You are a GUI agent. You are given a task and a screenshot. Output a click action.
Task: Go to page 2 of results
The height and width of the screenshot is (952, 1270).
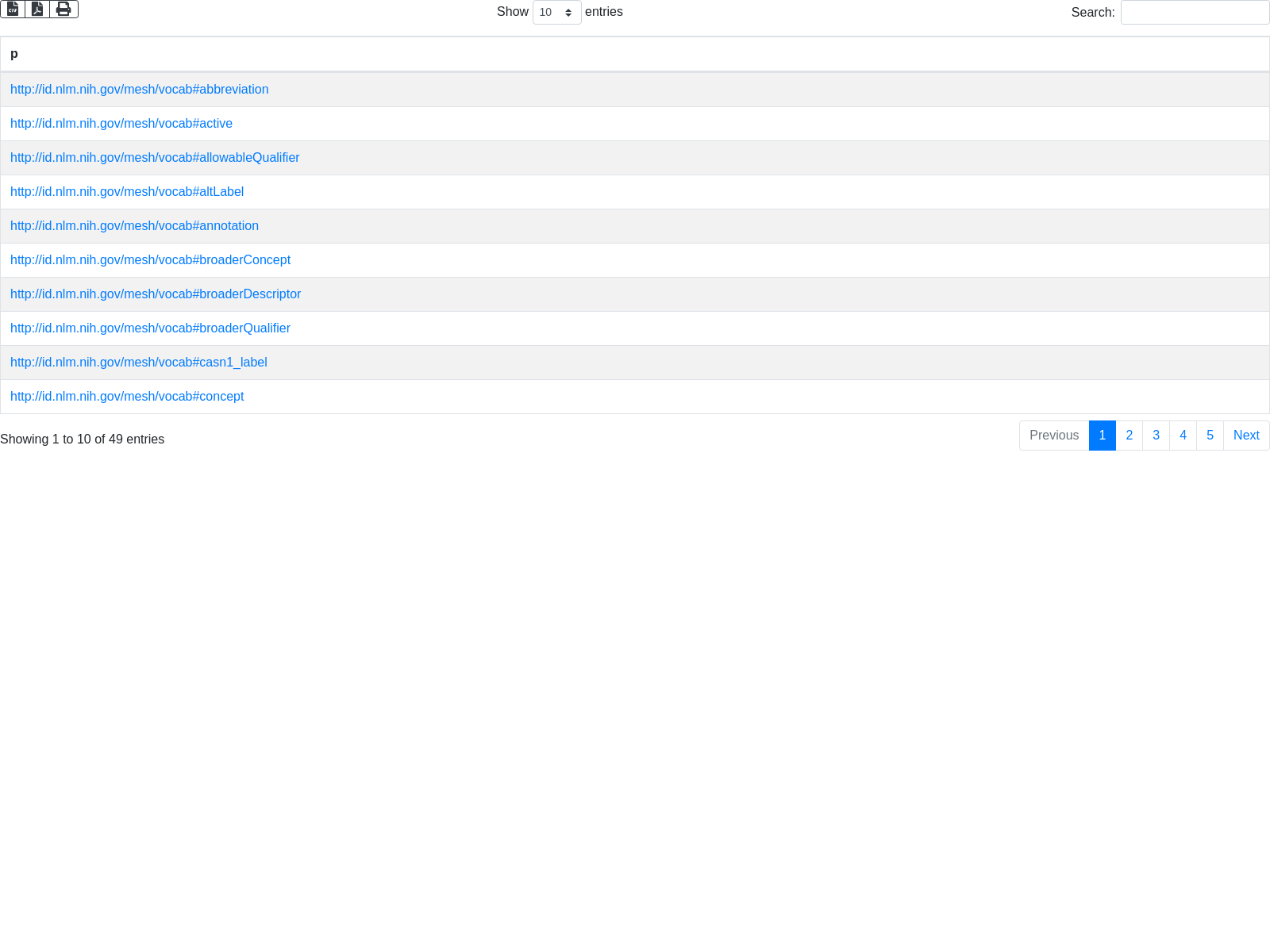coord(1129,436)
